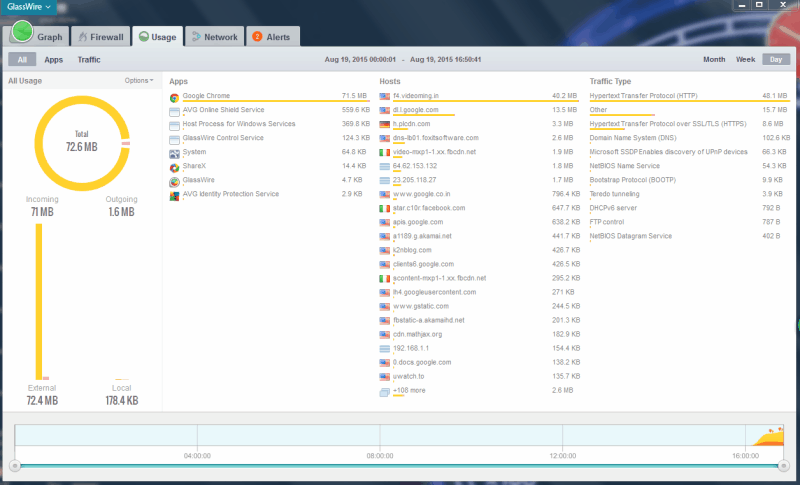This screenshot has width=800, height=485.
Task: Click the System app icon
Action: pyautogui.click(x=174, y=154)
